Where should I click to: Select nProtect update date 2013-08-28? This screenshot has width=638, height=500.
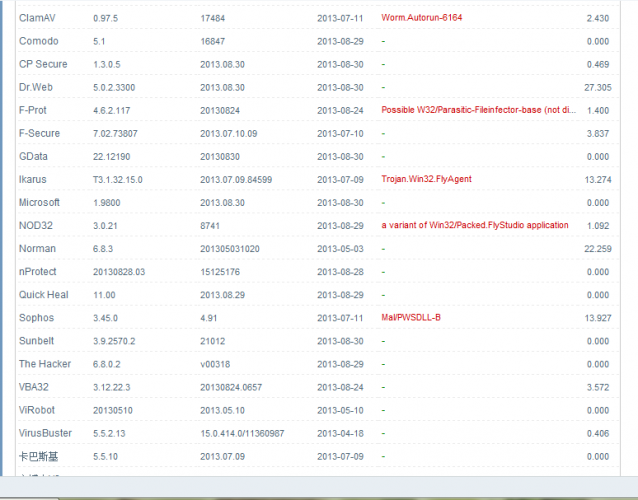coord(342,272)
